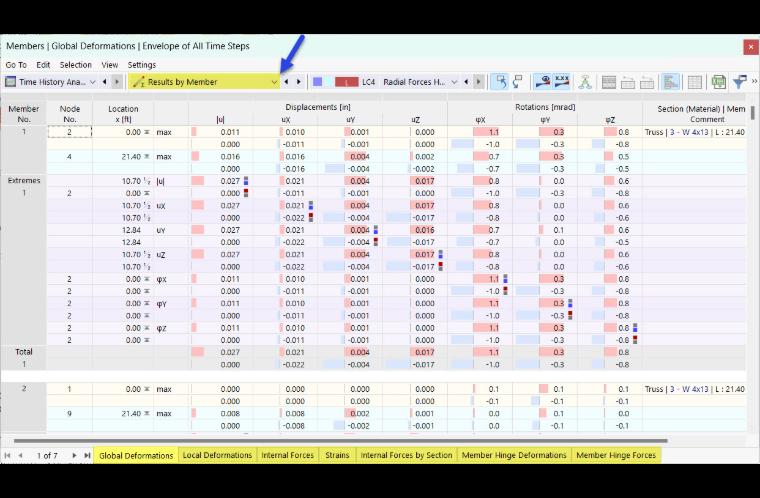Screen dimensions: 760x498
Task: Open the Settings menu
Action: coord(142,64)
